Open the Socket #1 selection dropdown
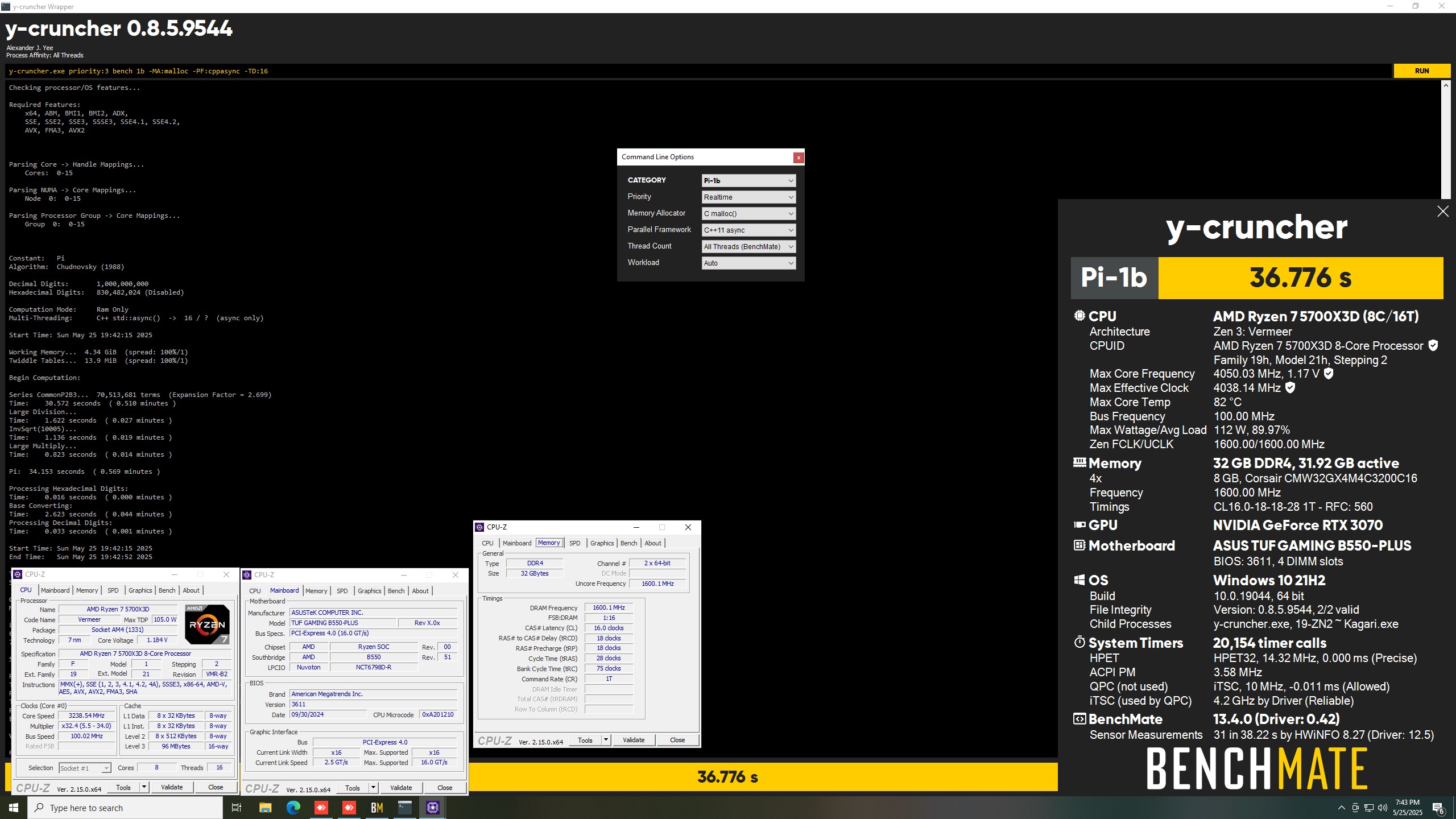The height and width of the screenshot is (819, 1456). (x=85, y=768)
